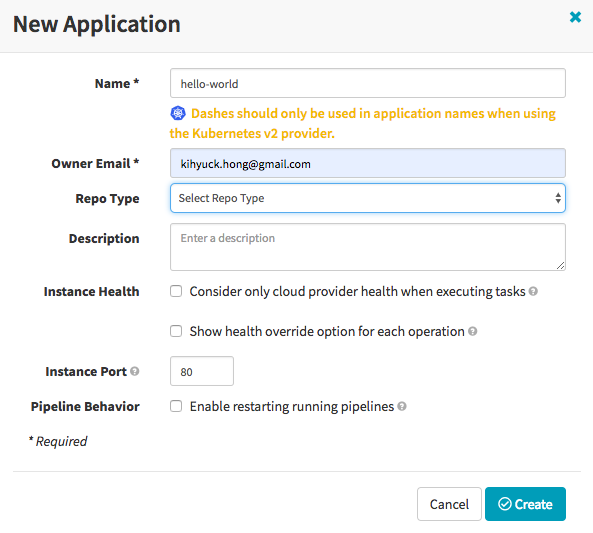Click the Kubernetes v2 dashes warning text
Screen dimensions: 593x533
[x=363, y=123]
